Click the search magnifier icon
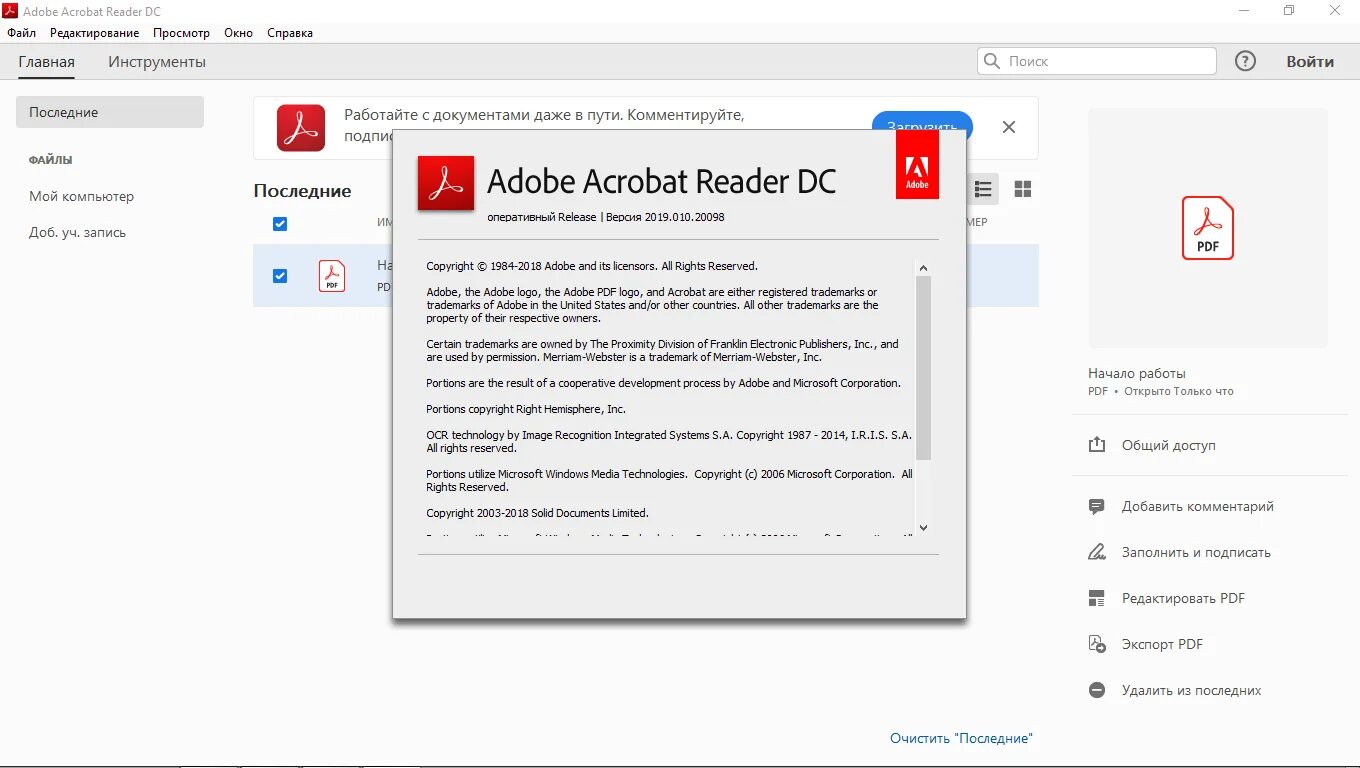Screen dimensions: 1360x768 (992, 61)
